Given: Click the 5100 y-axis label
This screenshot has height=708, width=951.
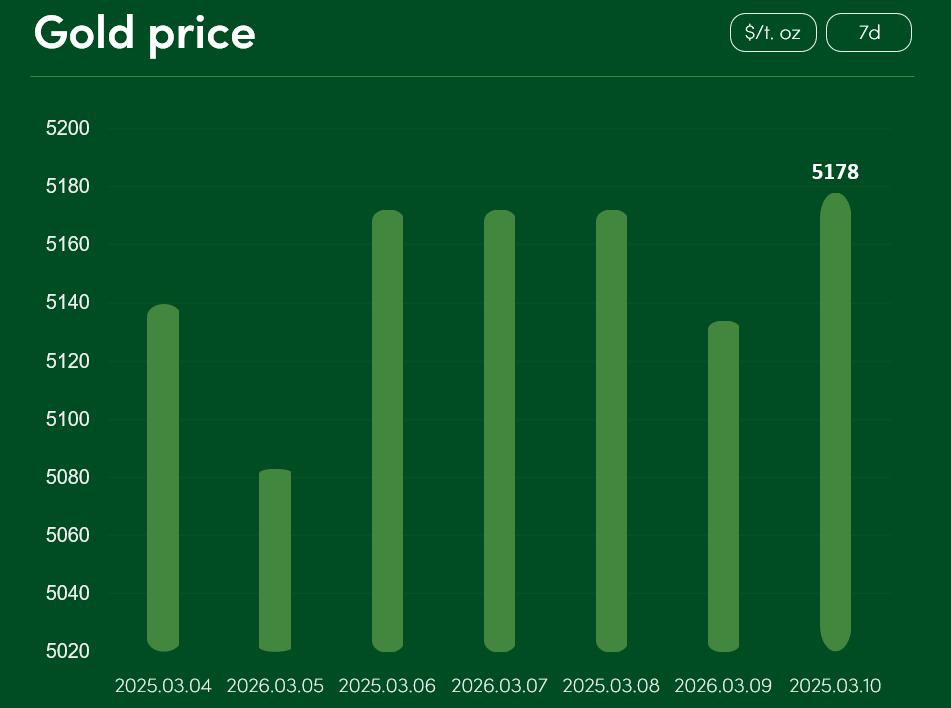Looking at the screenshot, I should tap(68, 419).
